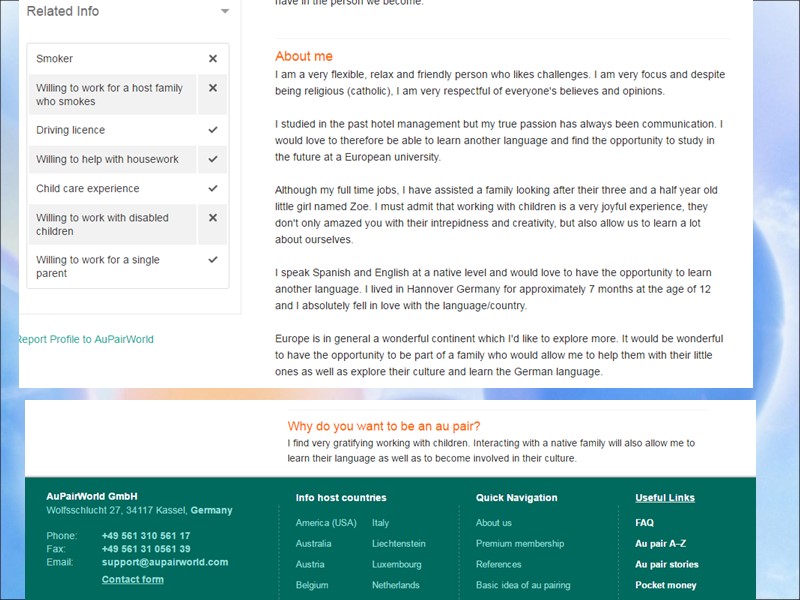This screenshot has width=800, height=600.
Task: Go to About us in Quick Navigation
Action: click(x=493, y=522)
